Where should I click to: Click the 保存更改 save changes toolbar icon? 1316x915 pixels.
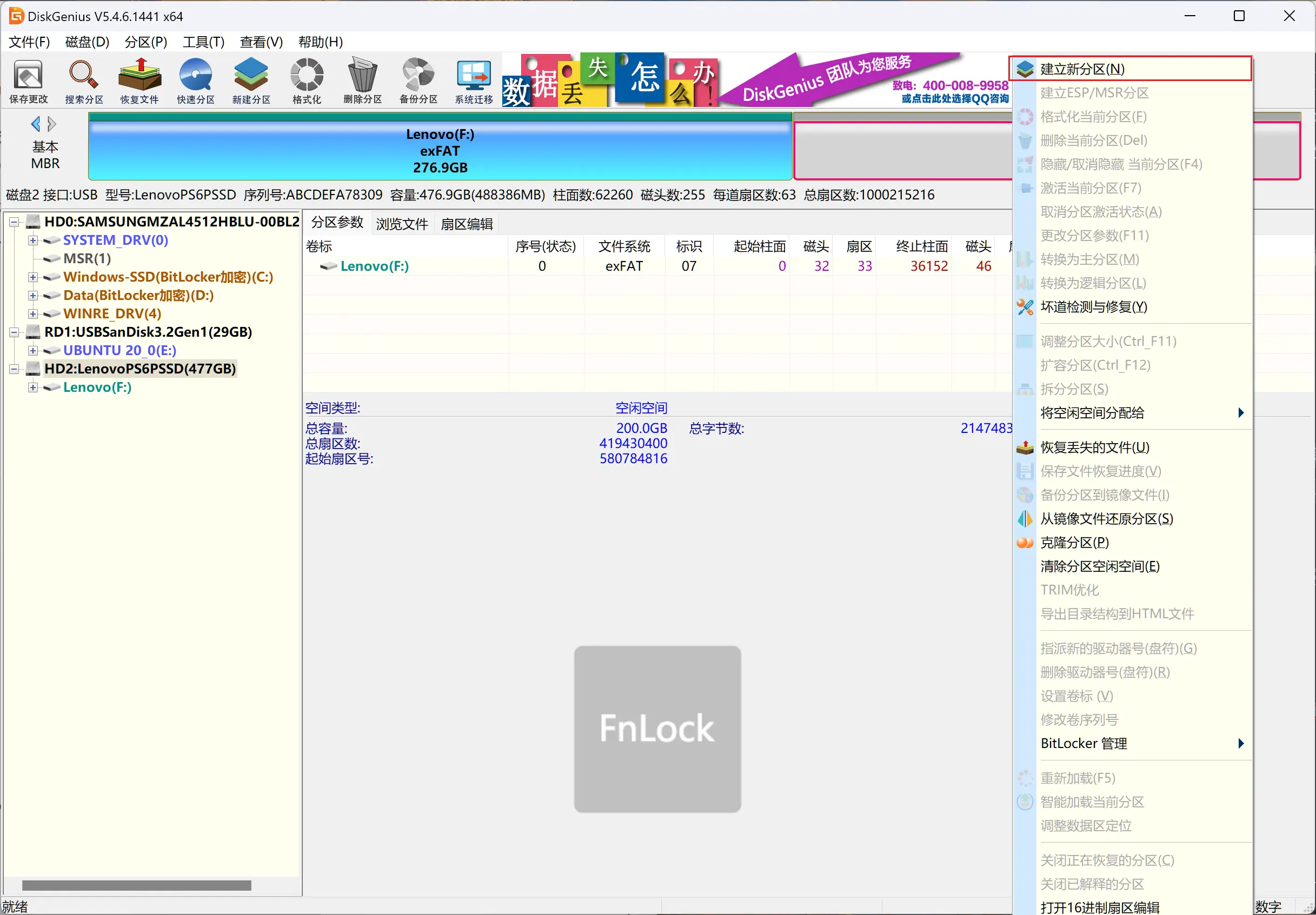tap(29, 82)
